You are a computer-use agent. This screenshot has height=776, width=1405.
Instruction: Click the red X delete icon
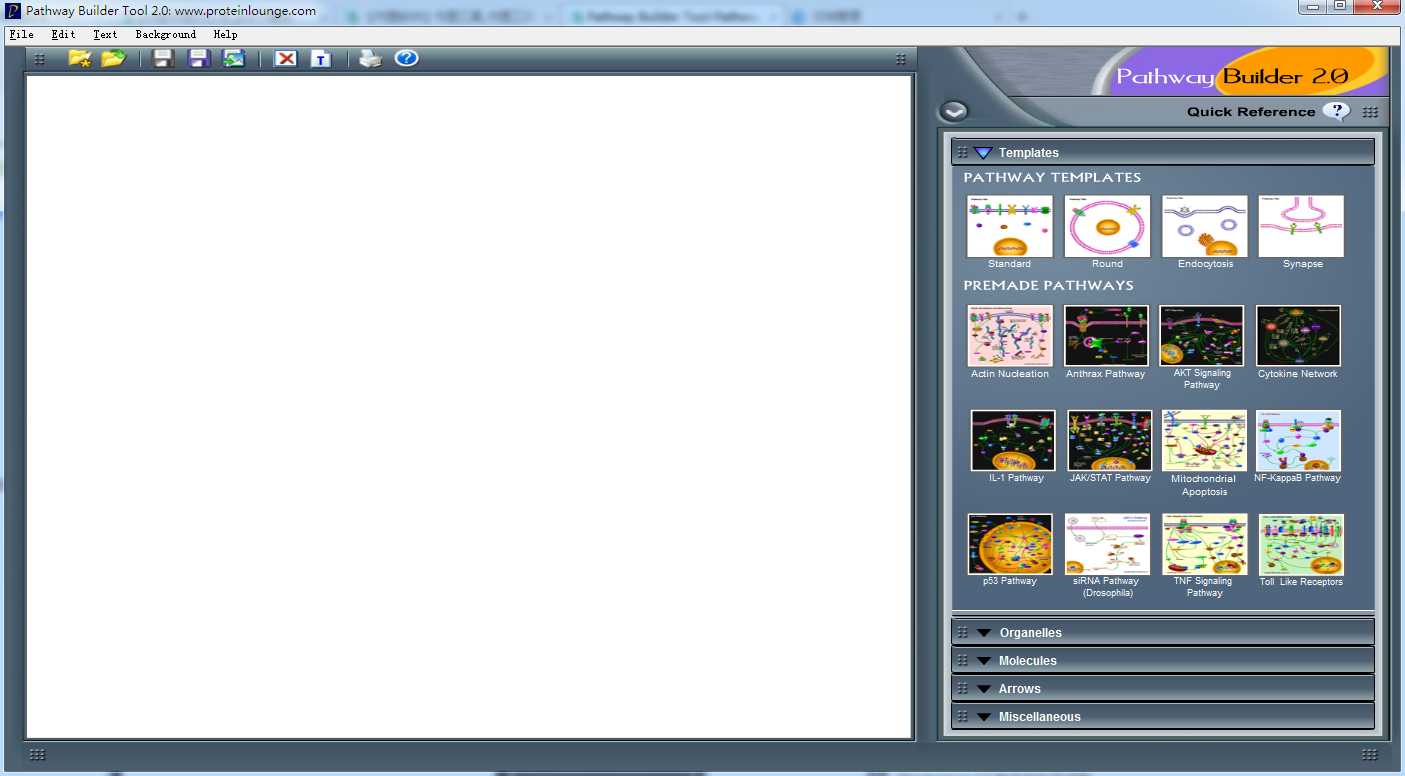coord(286,59)
